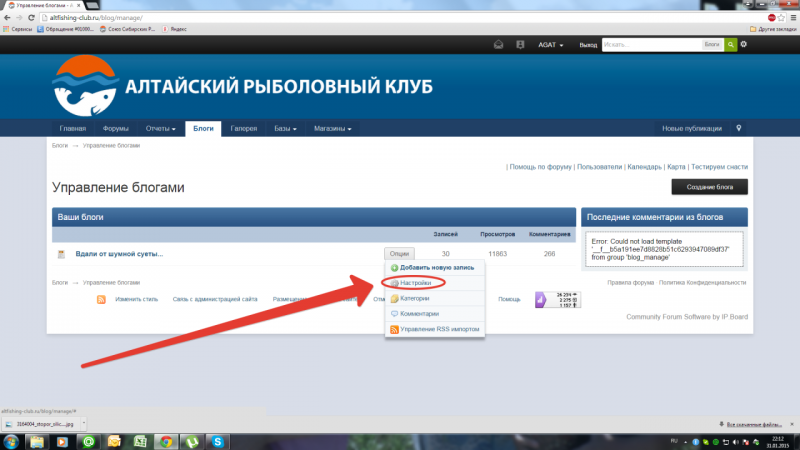
Task: Open the Форумы navigation tab
Action: click(115, 129)
